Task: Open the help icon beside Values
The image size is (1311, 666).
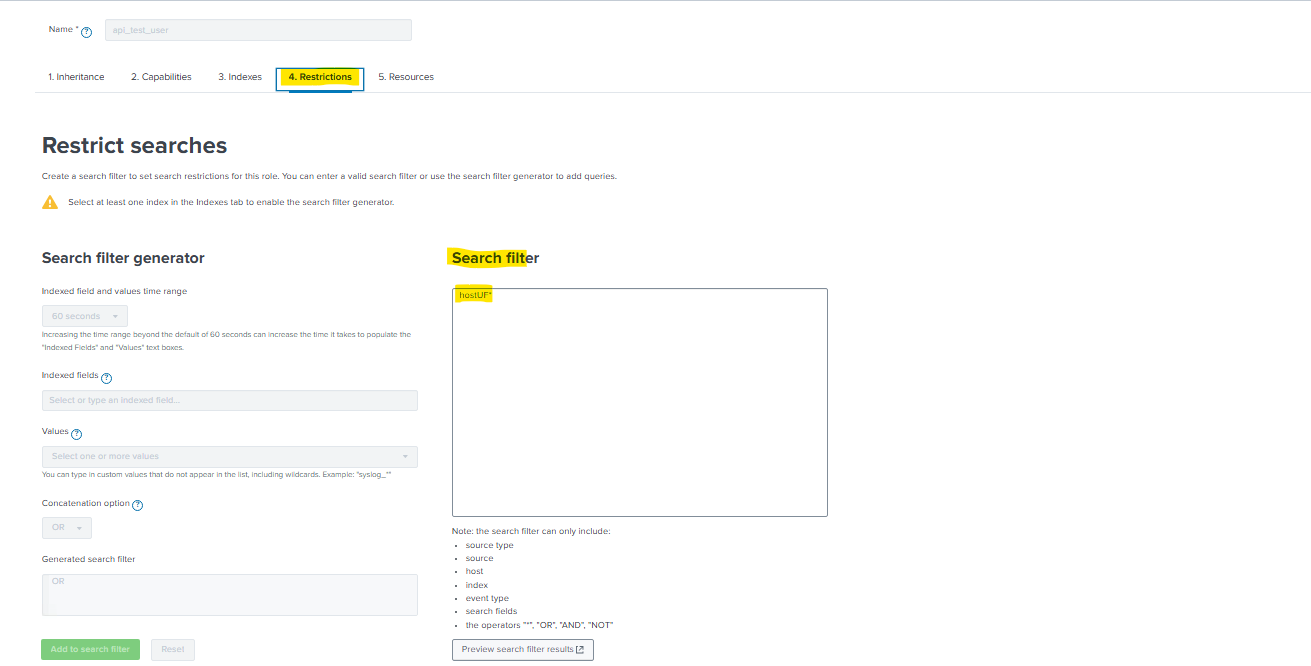Action: point(77,433)
